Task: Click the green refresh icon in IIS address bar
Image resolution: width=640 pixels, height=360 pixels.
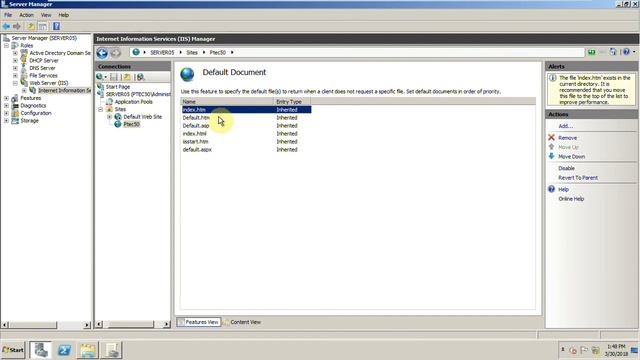Action: [x=591, y=52]
